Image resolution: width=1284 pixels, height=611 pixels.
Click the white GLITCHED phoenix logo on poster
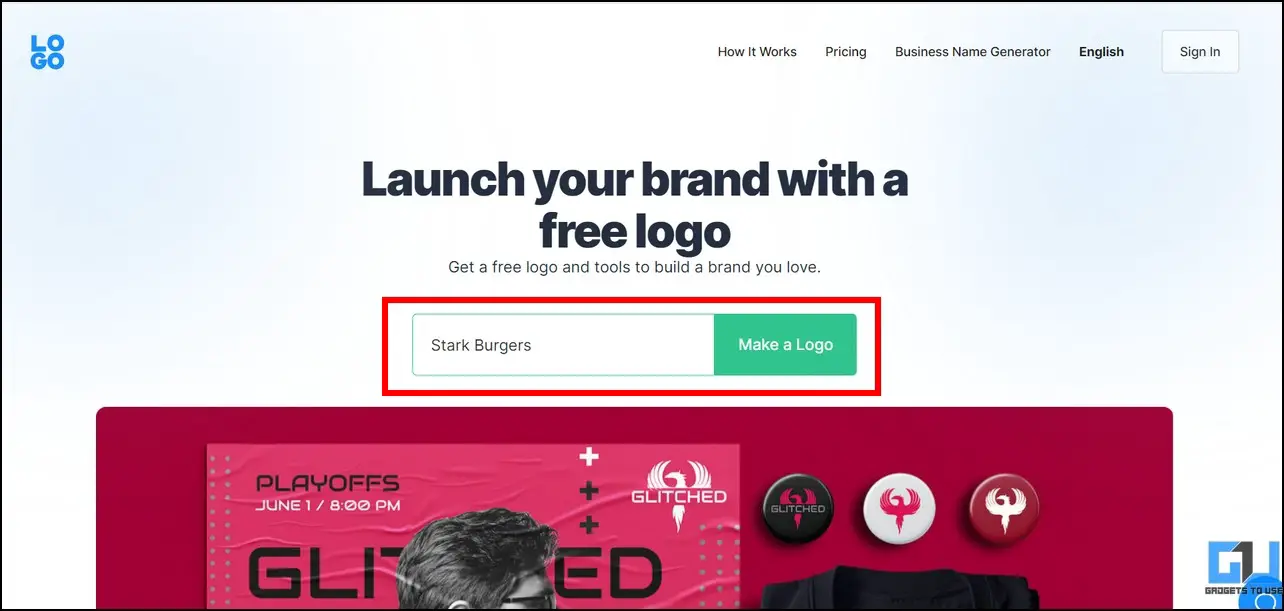pos(678,496)
